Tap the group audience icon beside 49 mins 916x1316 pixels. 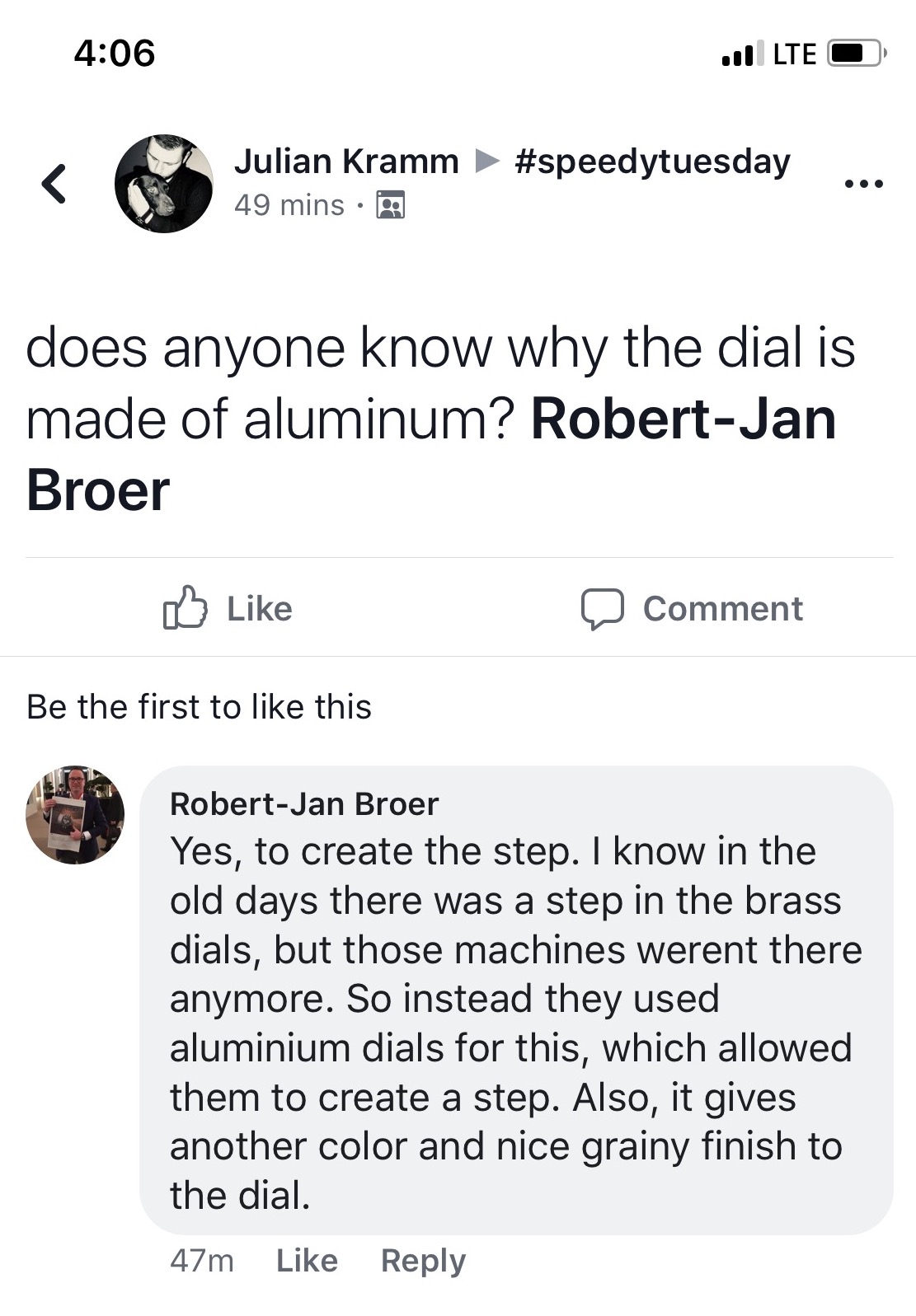pos(390,204)
